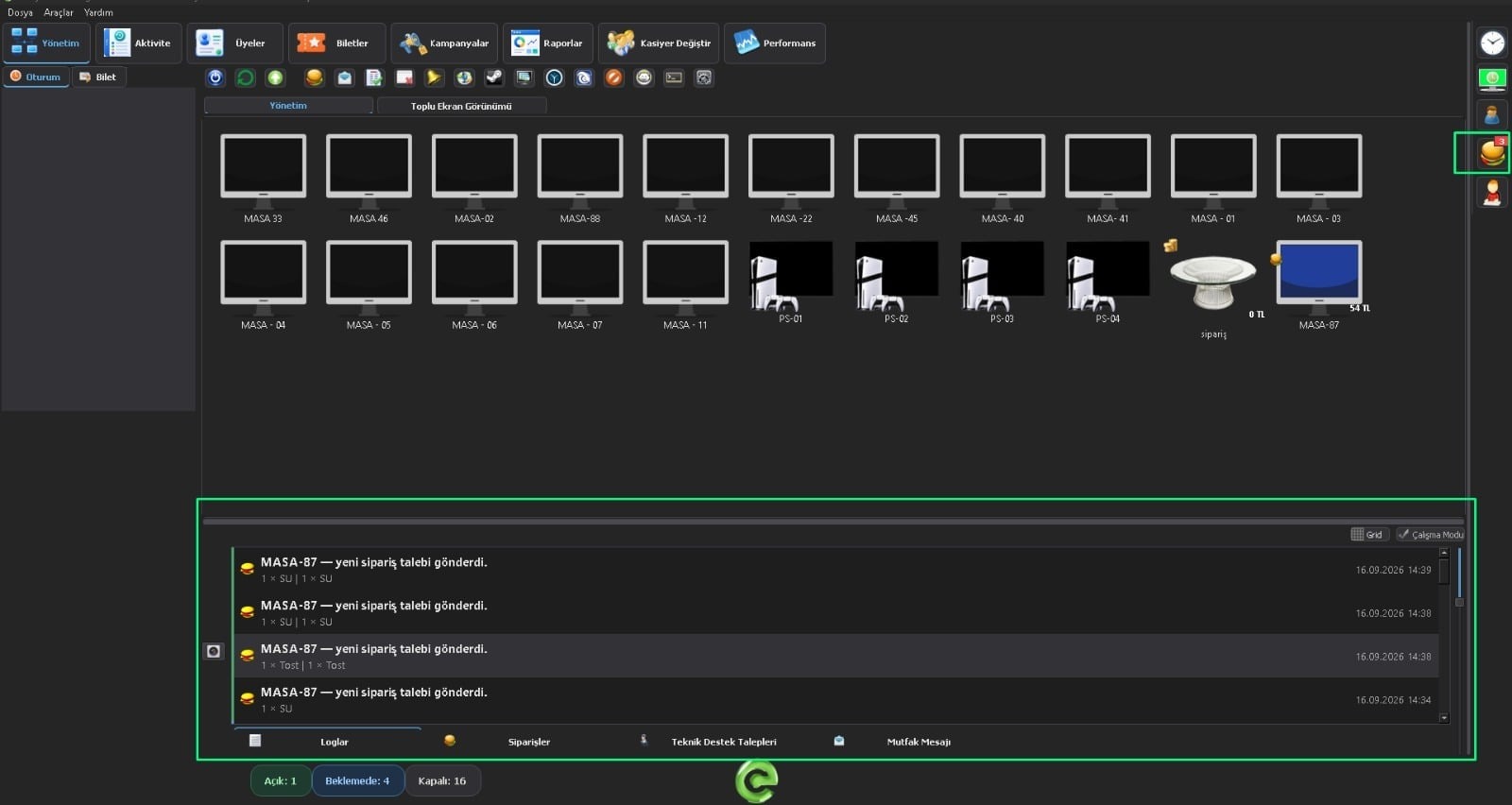Open the Aktivite section
The image size is (1512, 805).
[x=139, y=43]
